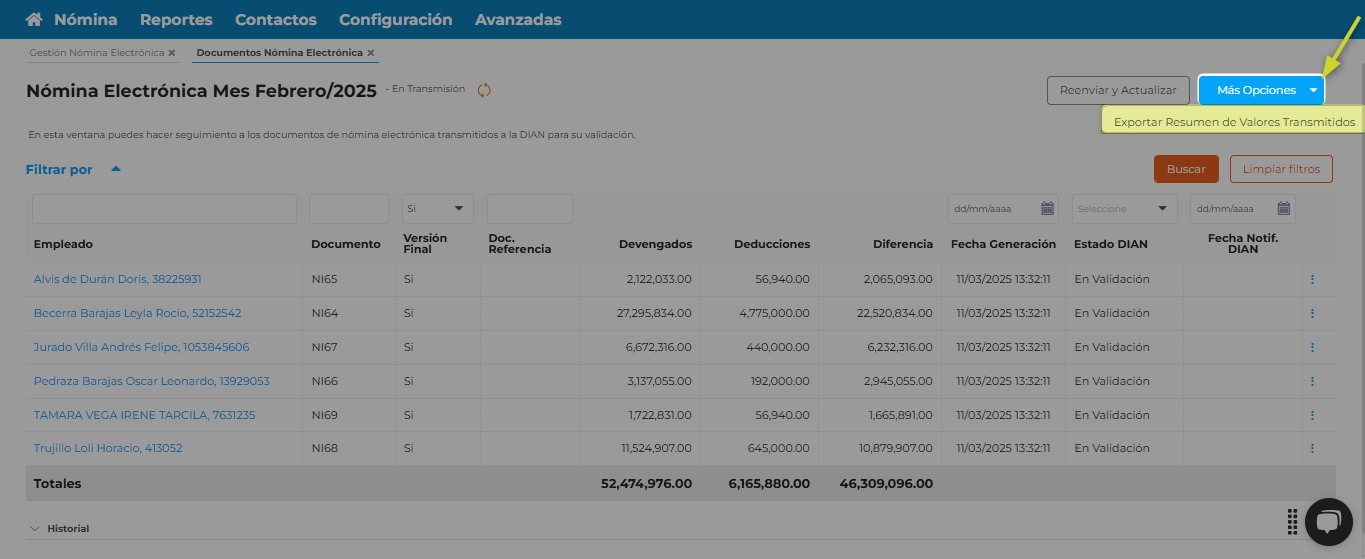Open row options for Alvis de Durán Doris
The image size is (1365, 559).
pyautogui.click(x=1312, y=280)
